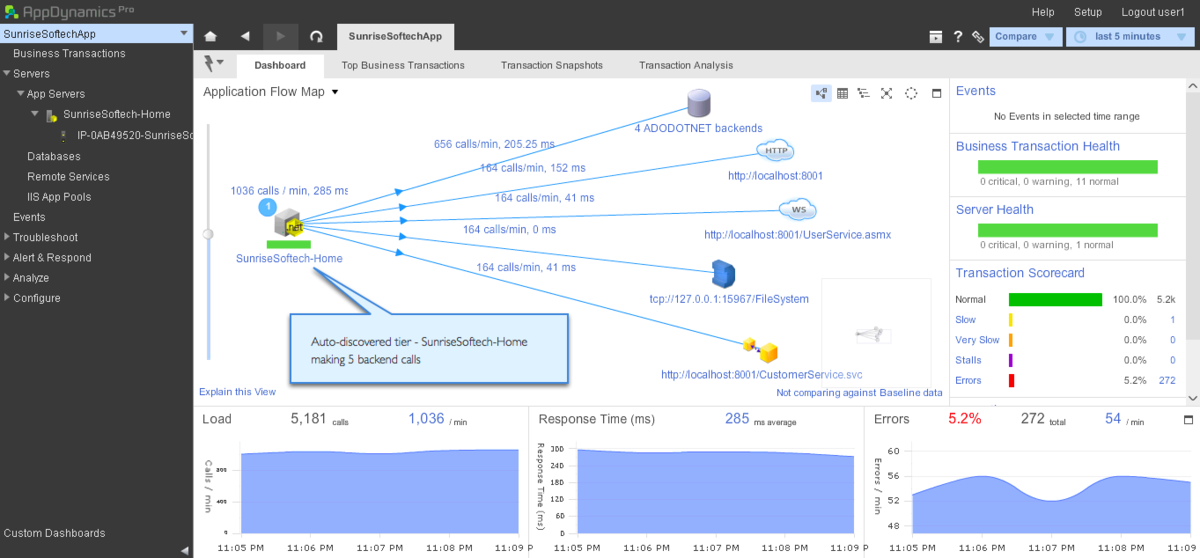Select the Dashboard tab
Image resolution: width=1200 pixels, height=558 pixels.
[280, 65]
